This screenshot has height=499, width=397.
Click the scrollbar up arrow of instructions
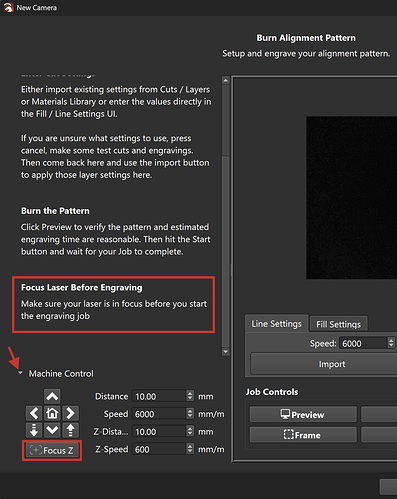pyautogui.click(x=226, y=80)
